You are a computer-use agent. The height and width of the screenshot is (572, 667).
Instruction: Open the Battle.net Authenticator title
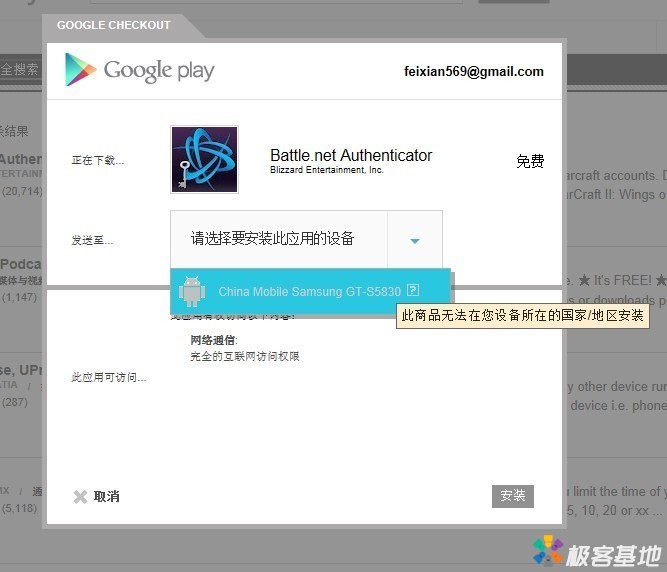point(351,155)
